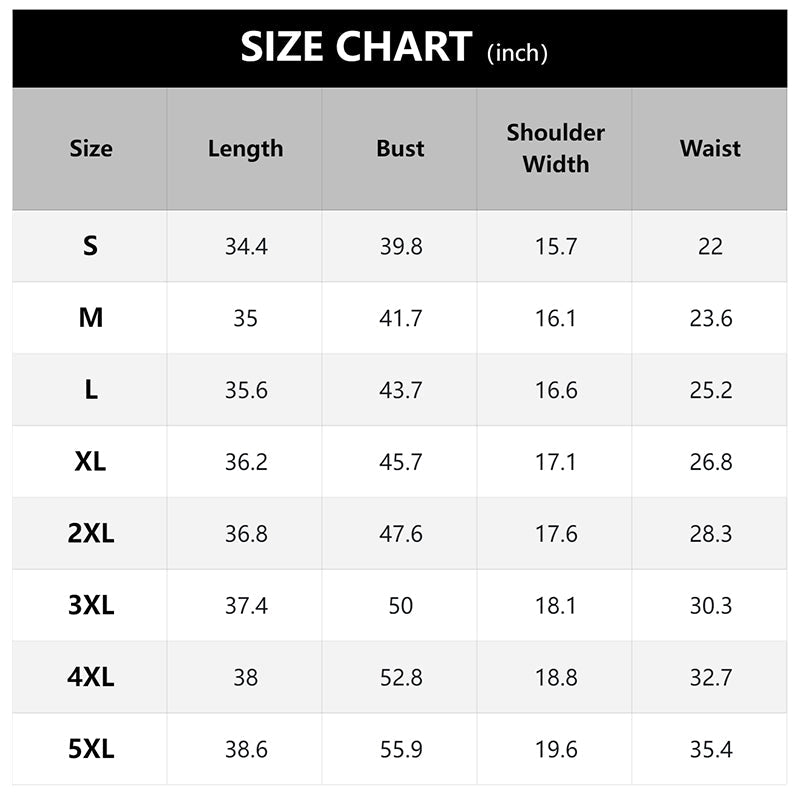Select the 2XL length value 36.8
The height and width of the screenshot is (800, 800).
coord(245,534)
